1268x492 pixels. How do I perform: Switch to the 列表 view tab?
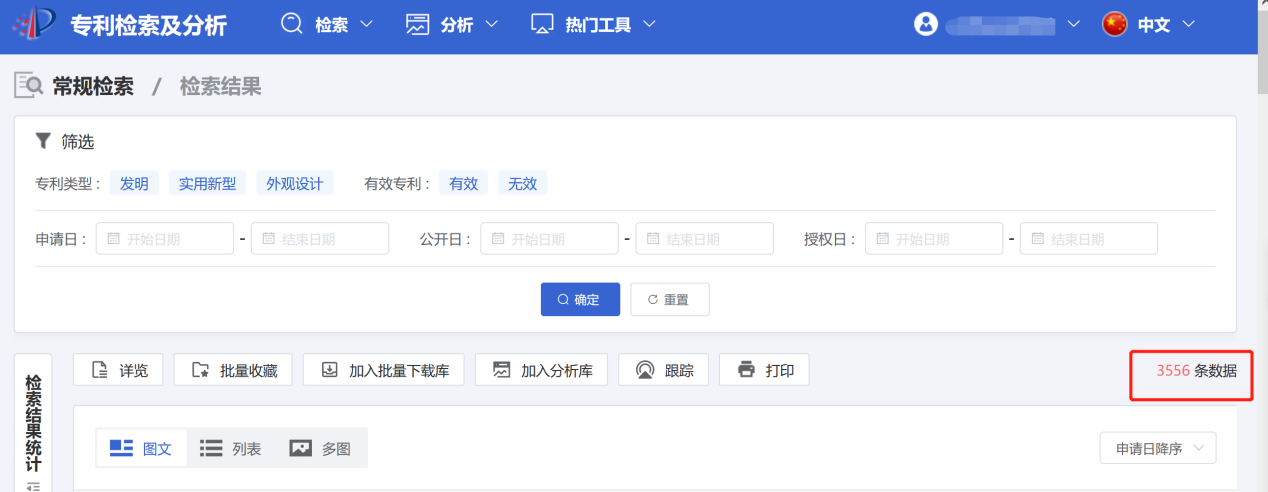(x=231, y=449)
